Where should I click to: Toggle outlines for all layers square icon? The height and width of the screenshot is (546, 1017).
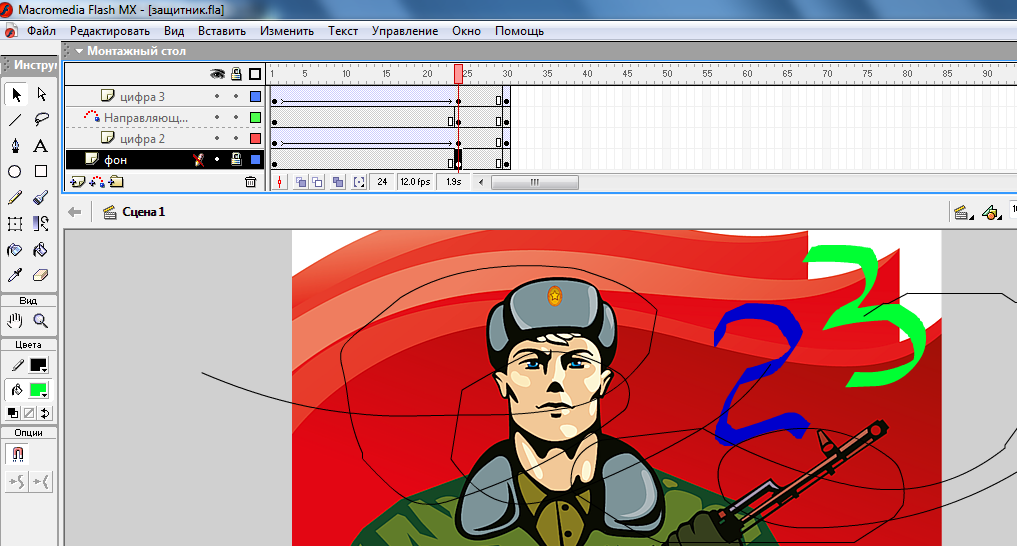(x=255, y=75)
